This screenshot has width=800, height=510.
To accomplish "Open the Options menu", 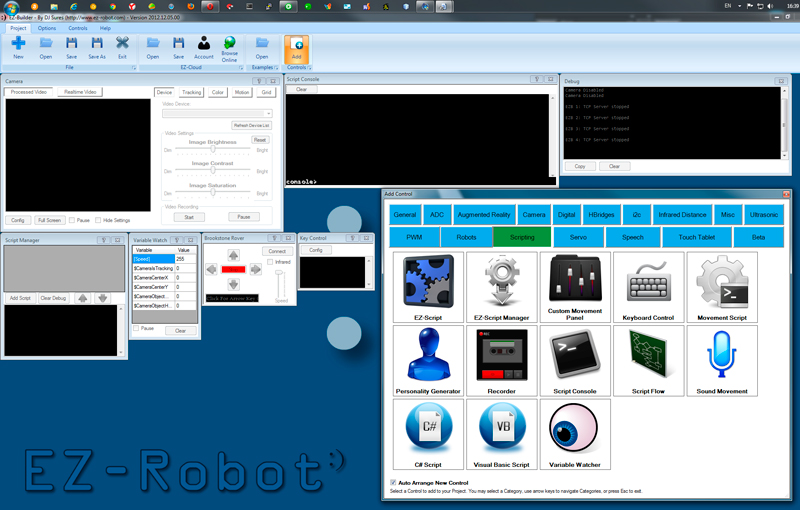I will click(x=46, y=28).
